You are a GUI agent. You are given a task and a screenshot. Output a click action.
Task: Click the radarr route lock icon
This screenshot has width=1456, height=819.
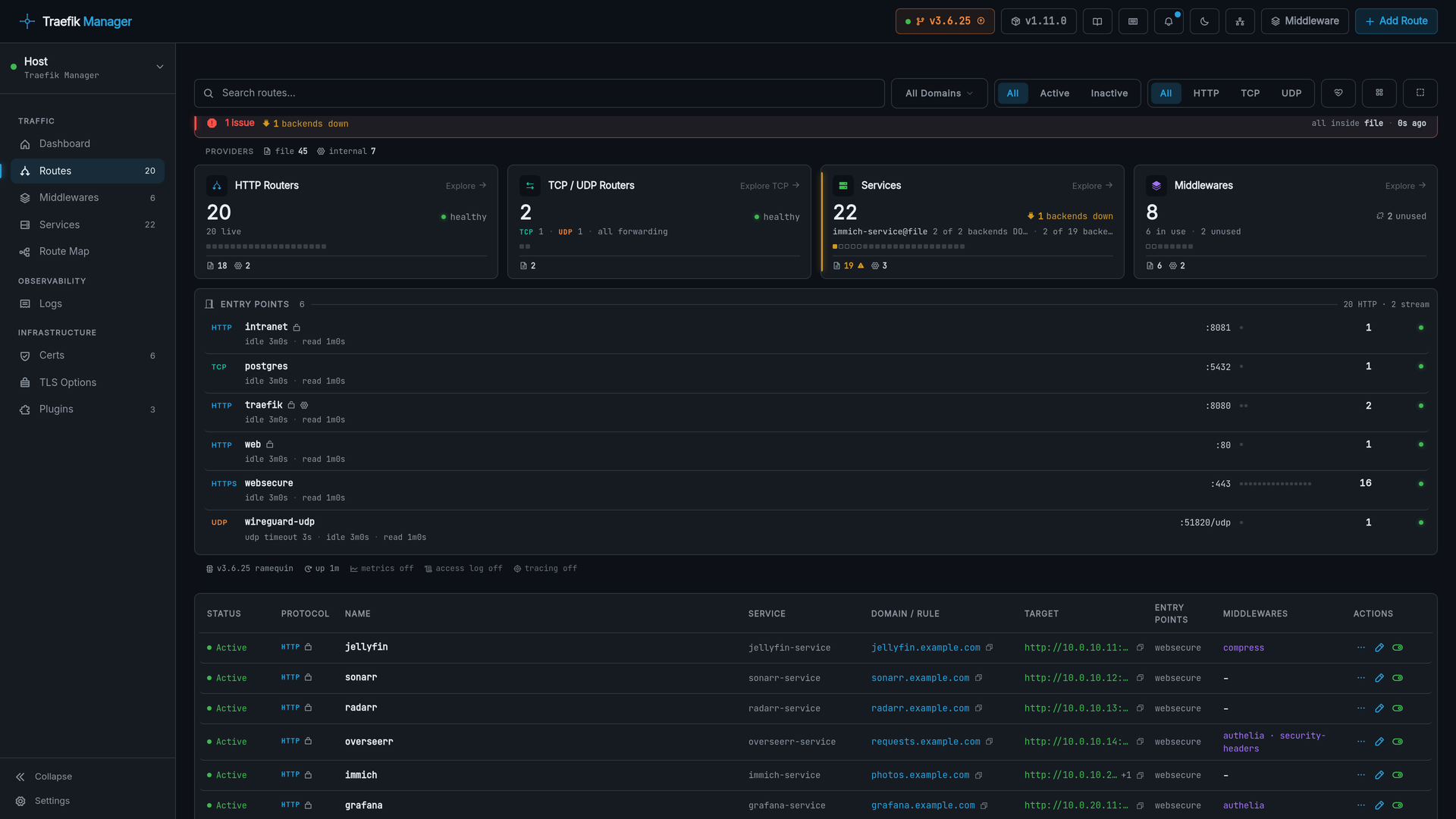(309, 708)
